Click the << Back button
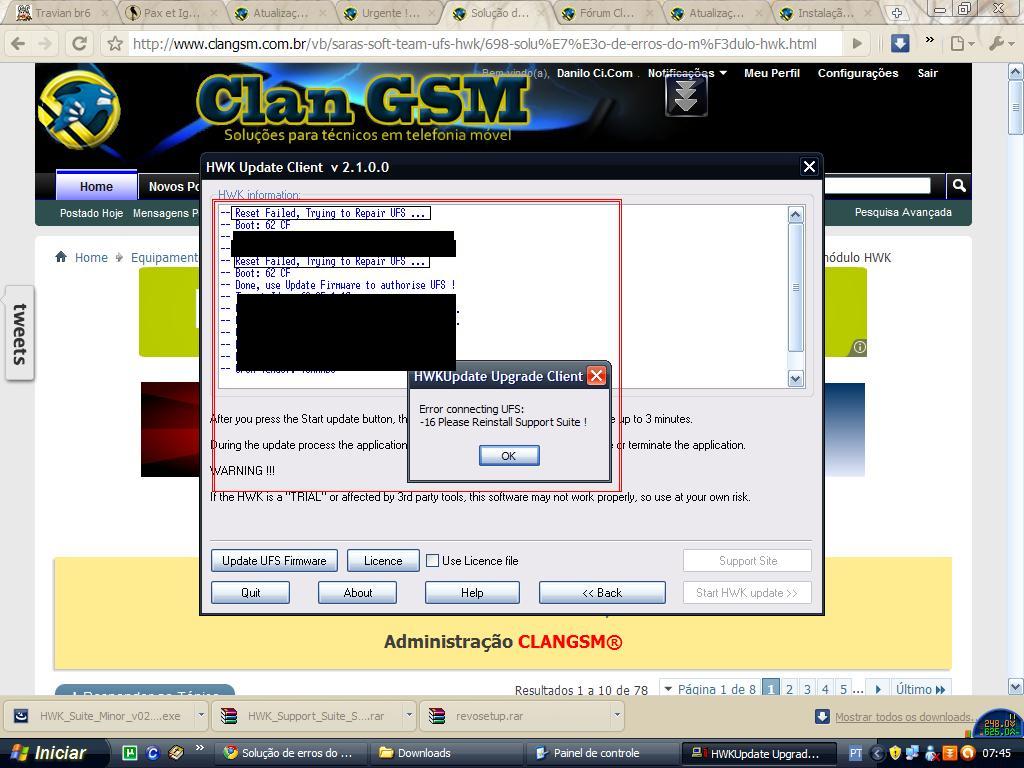1024x768 pixels. pos(602,592)
